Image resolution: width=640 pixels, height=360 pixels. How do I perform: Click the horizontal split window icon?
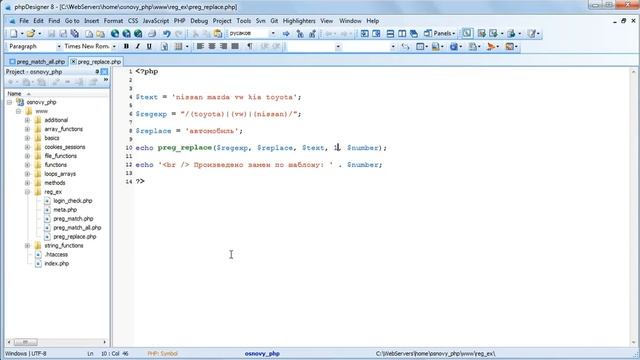tap(390, 33)
